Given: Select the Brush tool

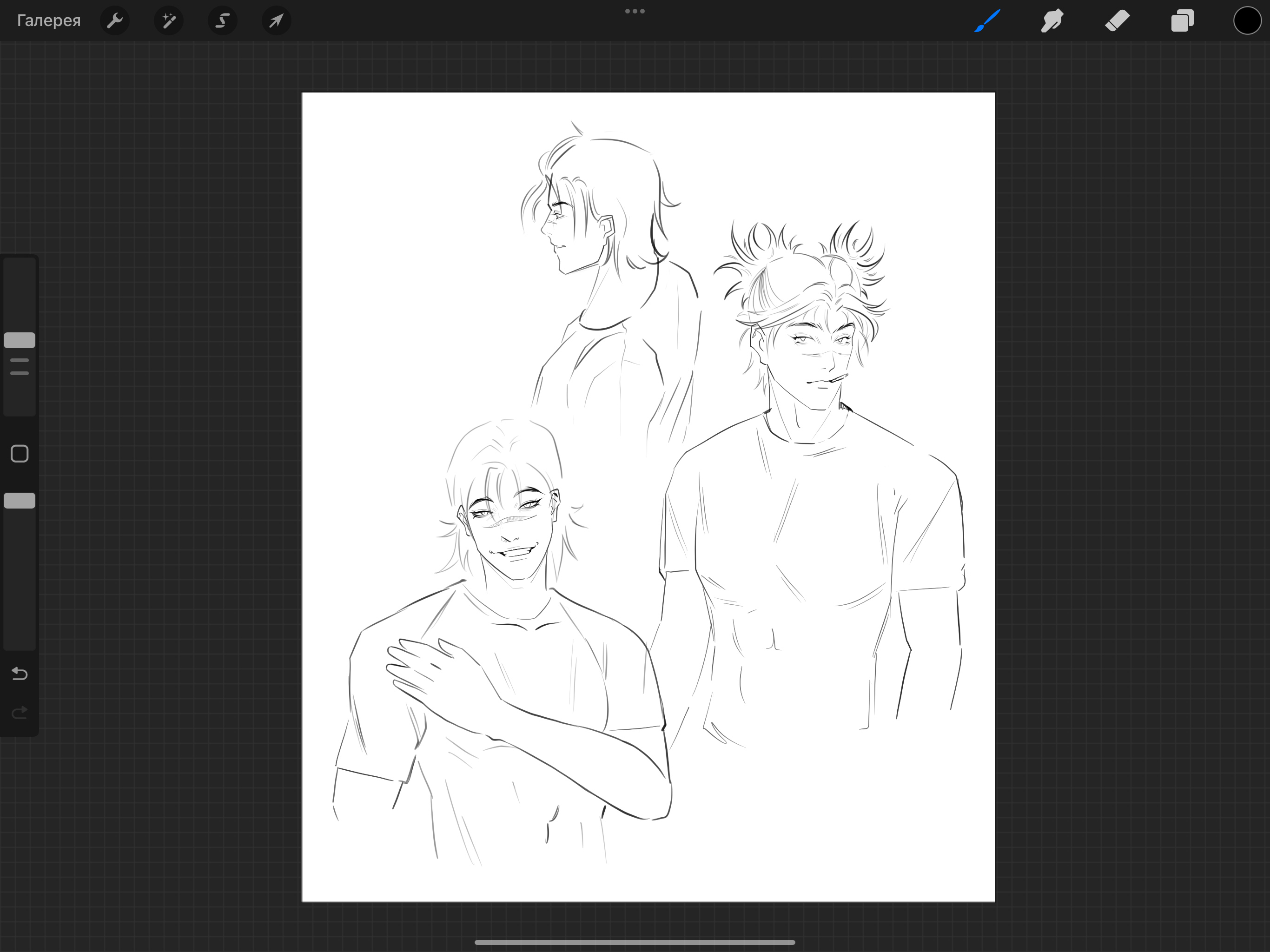Looking at the screenshot, I should (987, 20).
